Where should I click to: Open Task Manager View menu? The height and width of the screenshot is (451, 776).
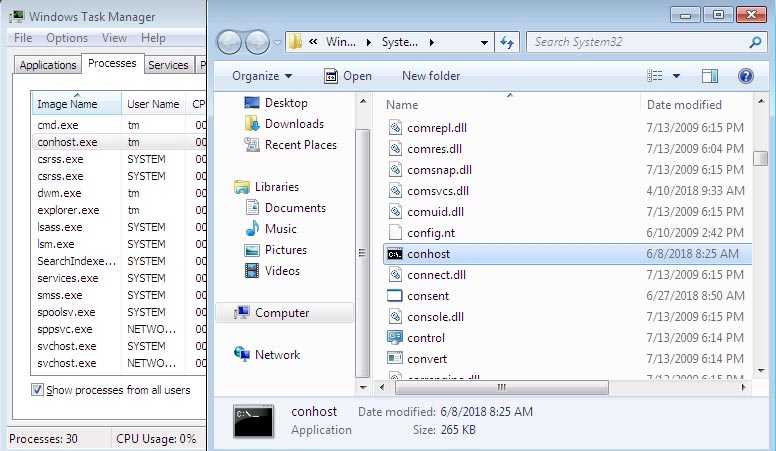pos(114,38)
